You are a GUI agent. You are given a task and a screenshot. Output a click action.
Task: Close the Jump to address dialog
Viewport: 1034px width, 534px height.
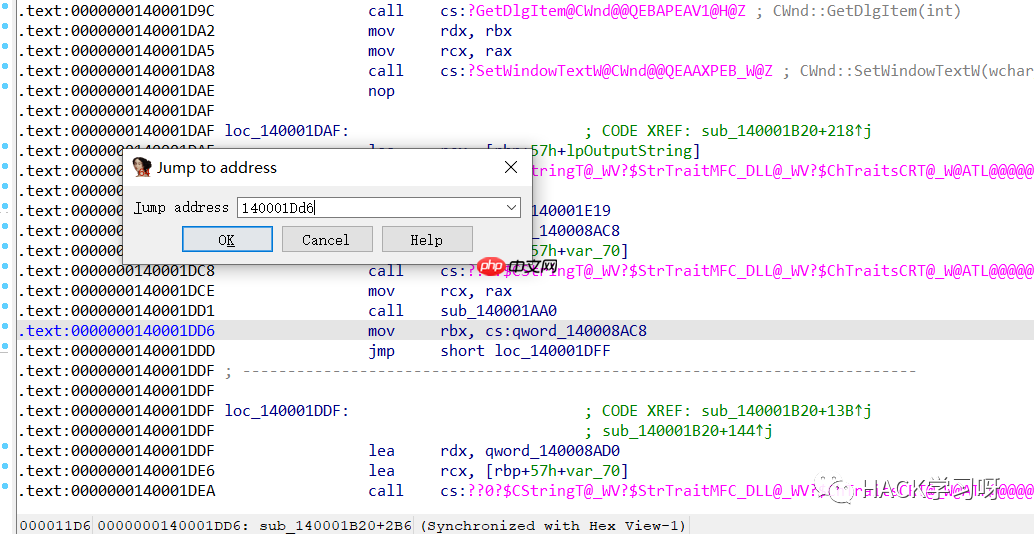pos(510,167)
